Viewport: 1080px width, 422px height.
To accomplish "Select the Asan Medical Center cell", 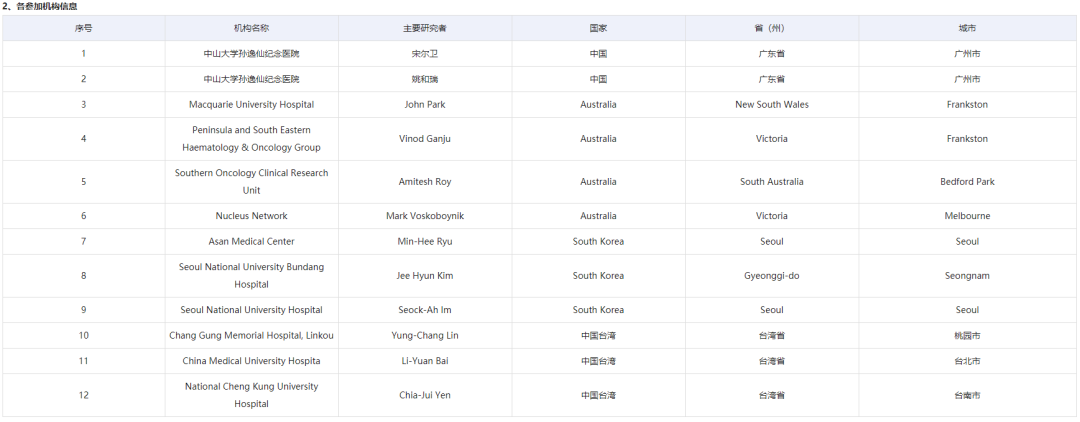I will 251,242.
